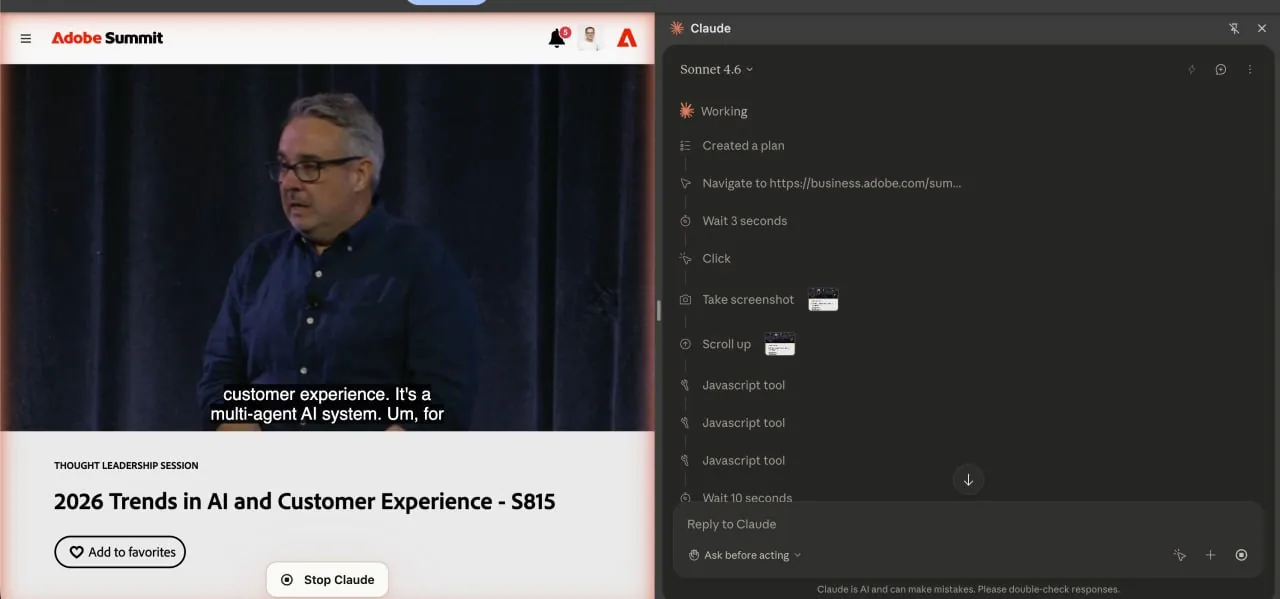The width and height of the screenshot is (1280, 599).
Task: Click the stop button in reply box
Action: (x=1241, y=555)
